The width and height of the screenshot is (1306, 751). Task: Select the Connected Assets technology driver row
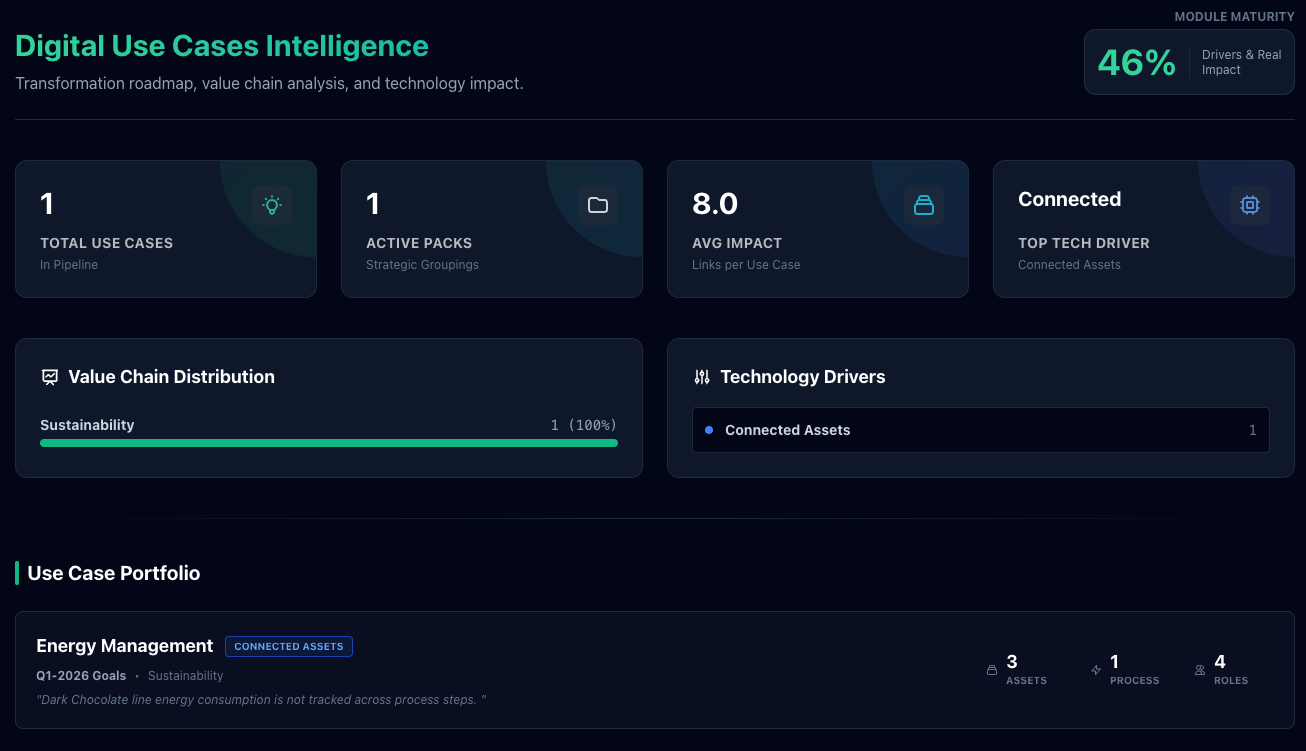pos(981,430)
